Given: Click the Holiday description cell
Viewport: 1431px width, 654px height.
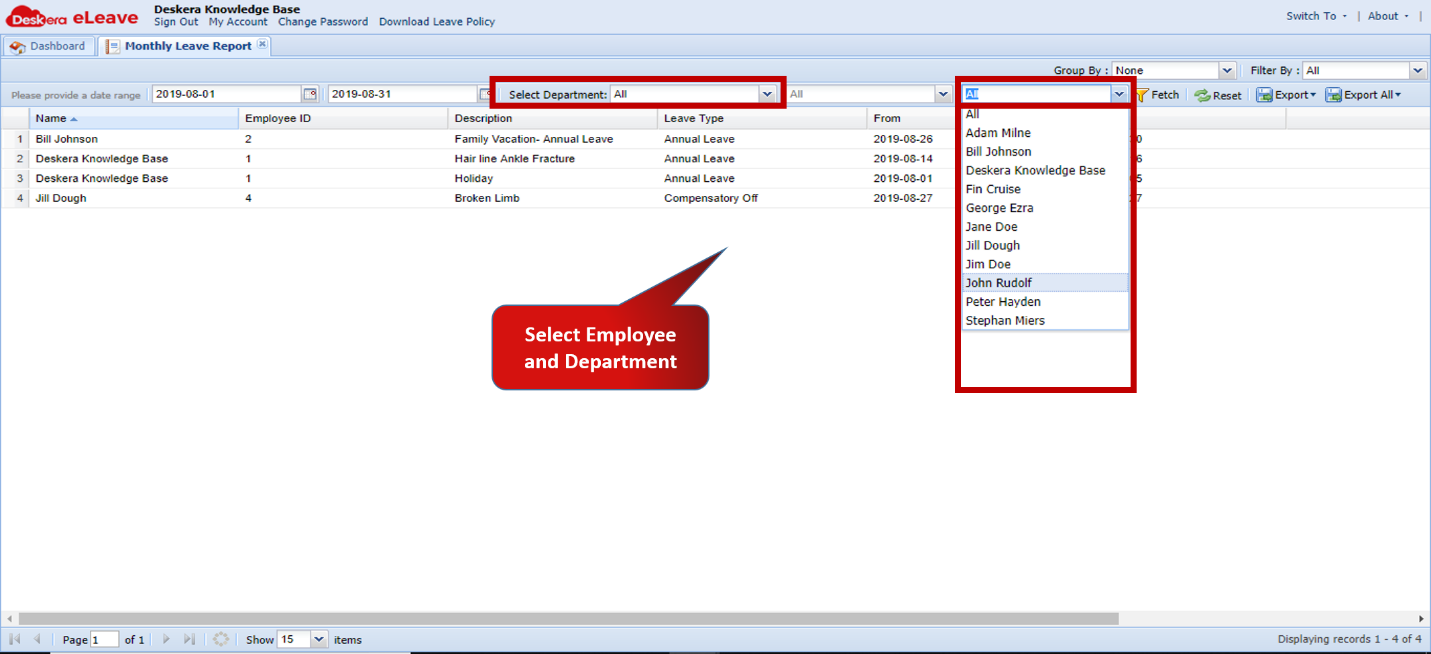Looking at the screenshot, I should coord(474,178).
